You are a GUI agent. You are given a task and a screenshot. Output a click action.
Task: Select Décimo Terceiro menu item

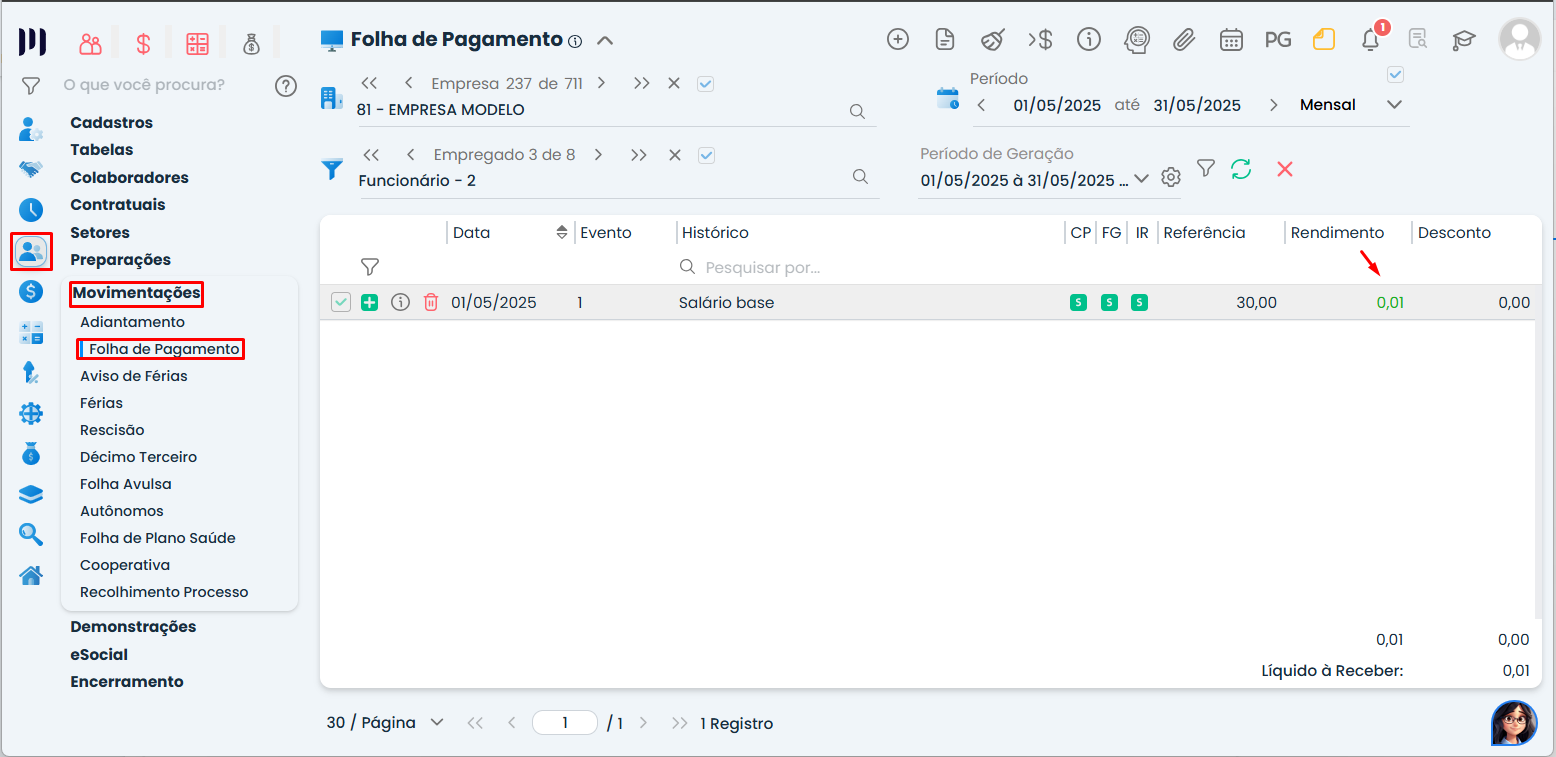(138, 457)
